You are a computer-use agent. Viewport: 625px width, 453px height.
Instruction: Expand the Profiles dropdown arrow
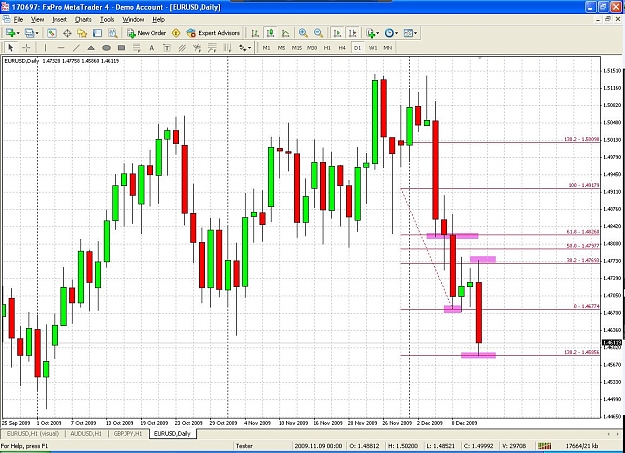coord(37,33)
